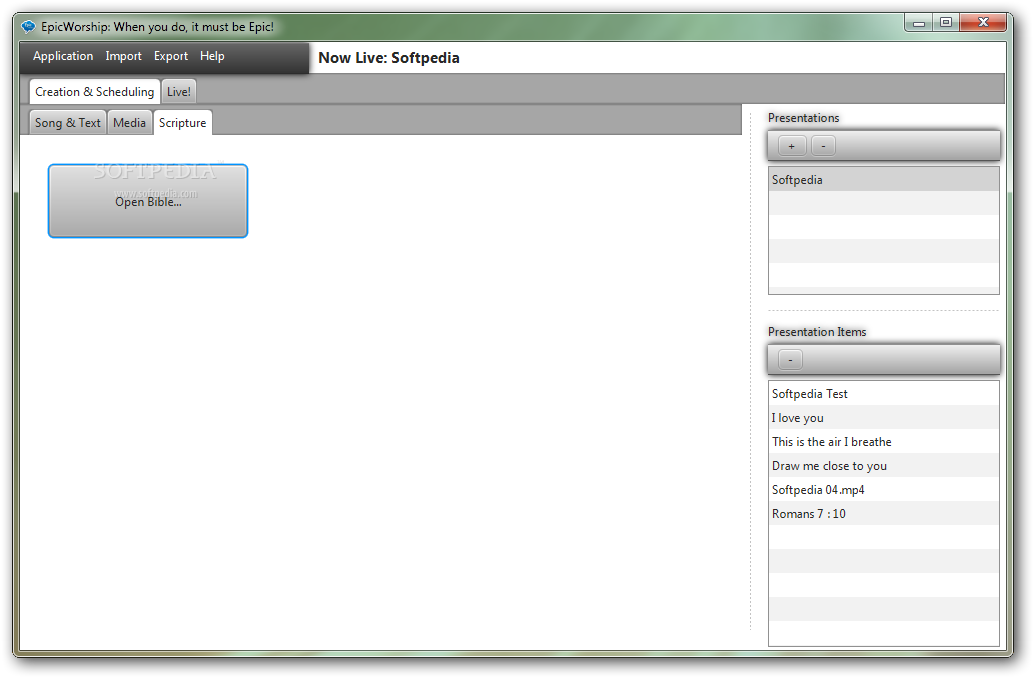The height and width of the screenshot is (678, 1034).
Task: Remove presentation using the minus button under Presentations
Action: [x=823, y=146]
